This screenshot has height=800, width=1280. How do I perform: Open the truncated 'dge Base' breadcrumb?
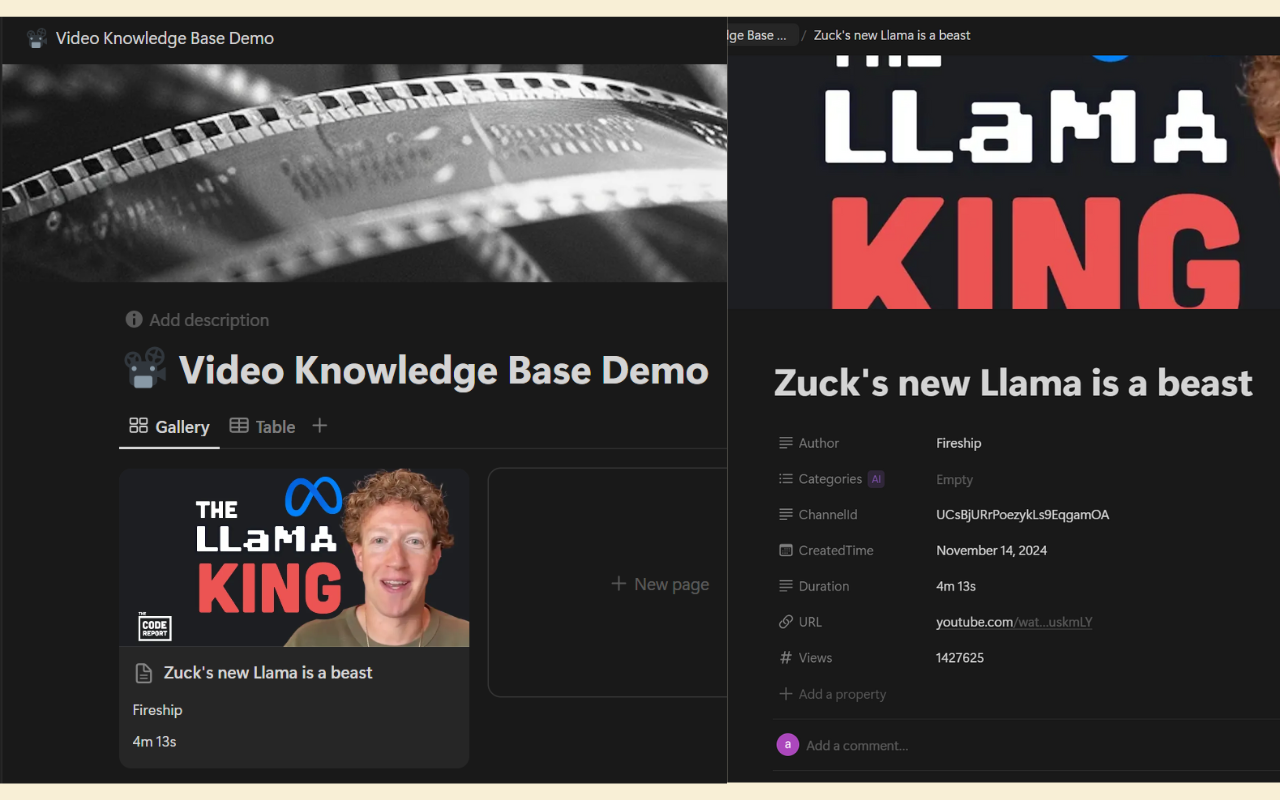[760, 35]
